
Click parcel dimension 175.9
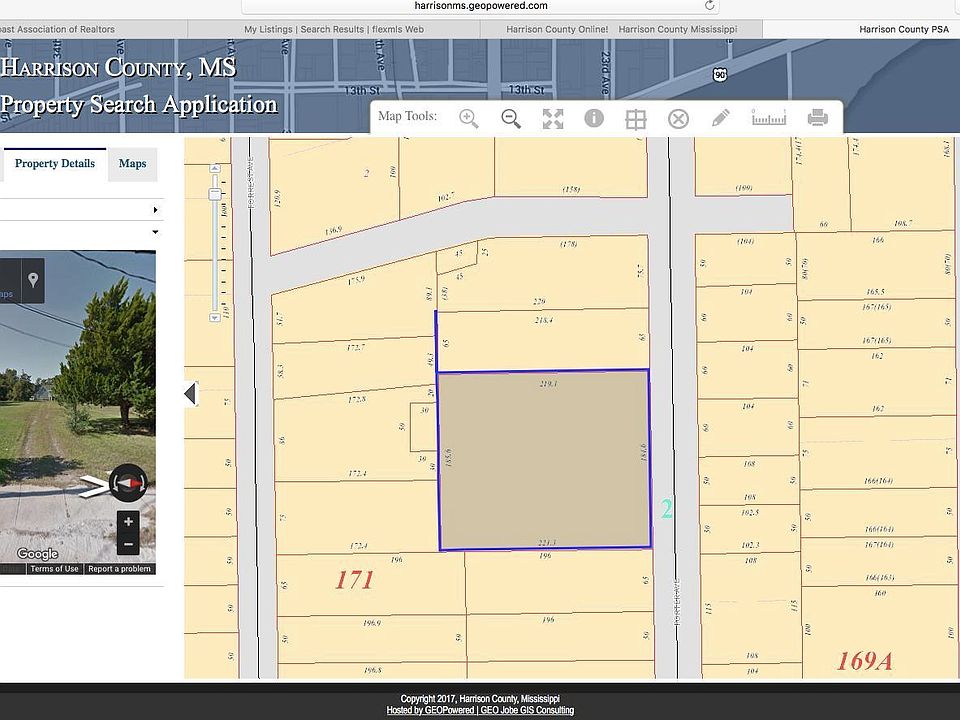356,280
